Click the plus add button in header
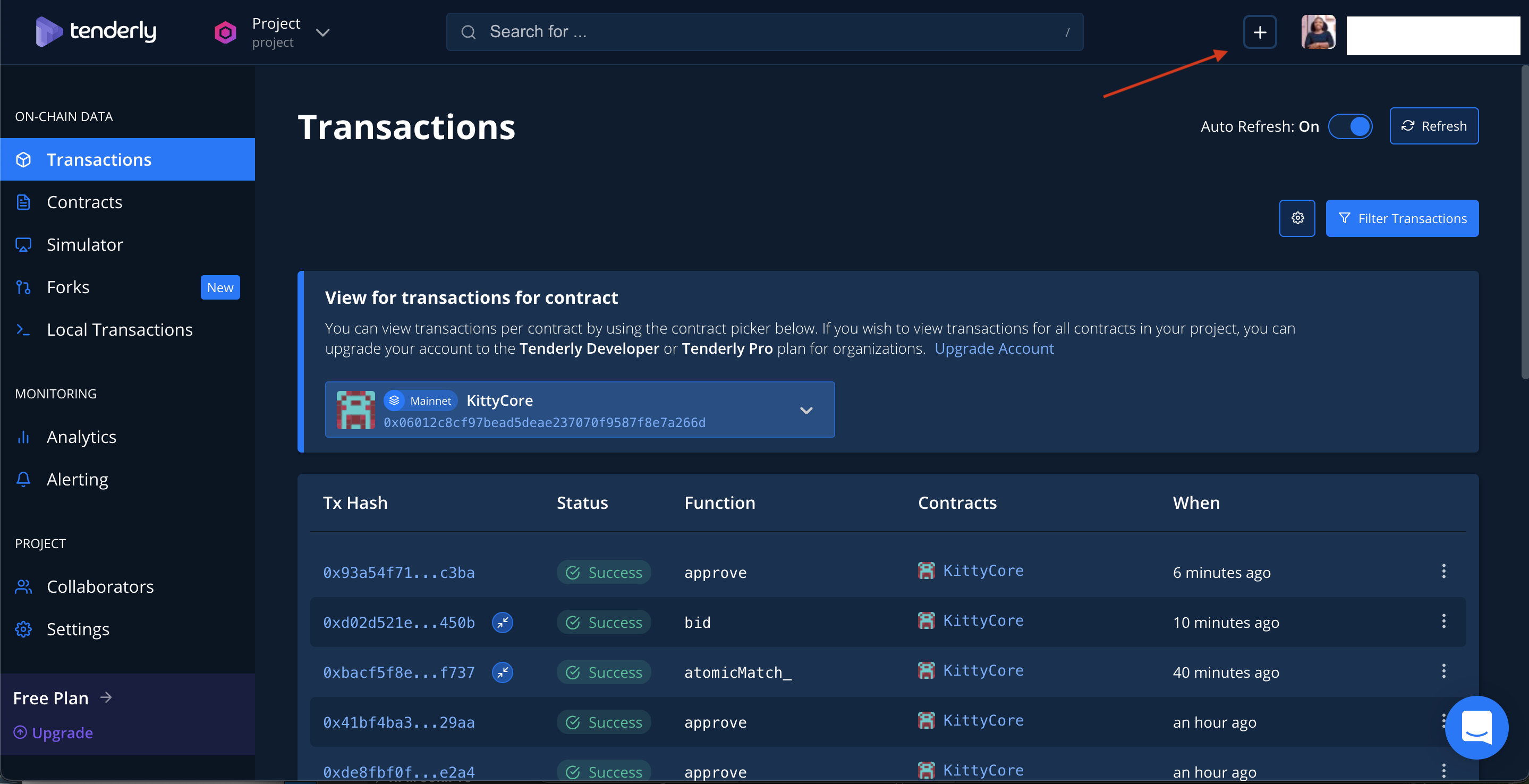 1260,32
